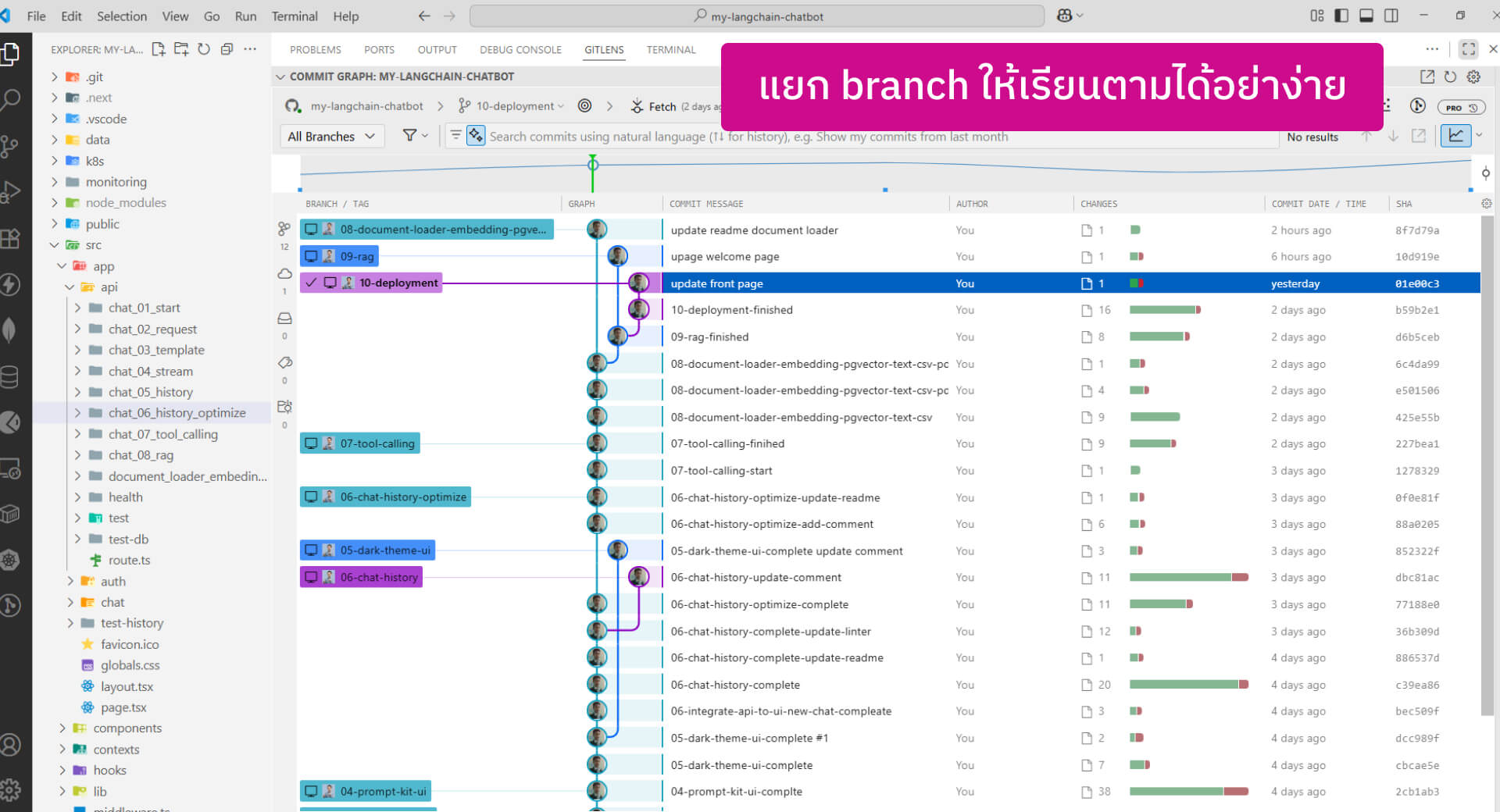Select the 09-rag branch label
The width and height of the screenshot is (1500, 812).
pos(357,256)
